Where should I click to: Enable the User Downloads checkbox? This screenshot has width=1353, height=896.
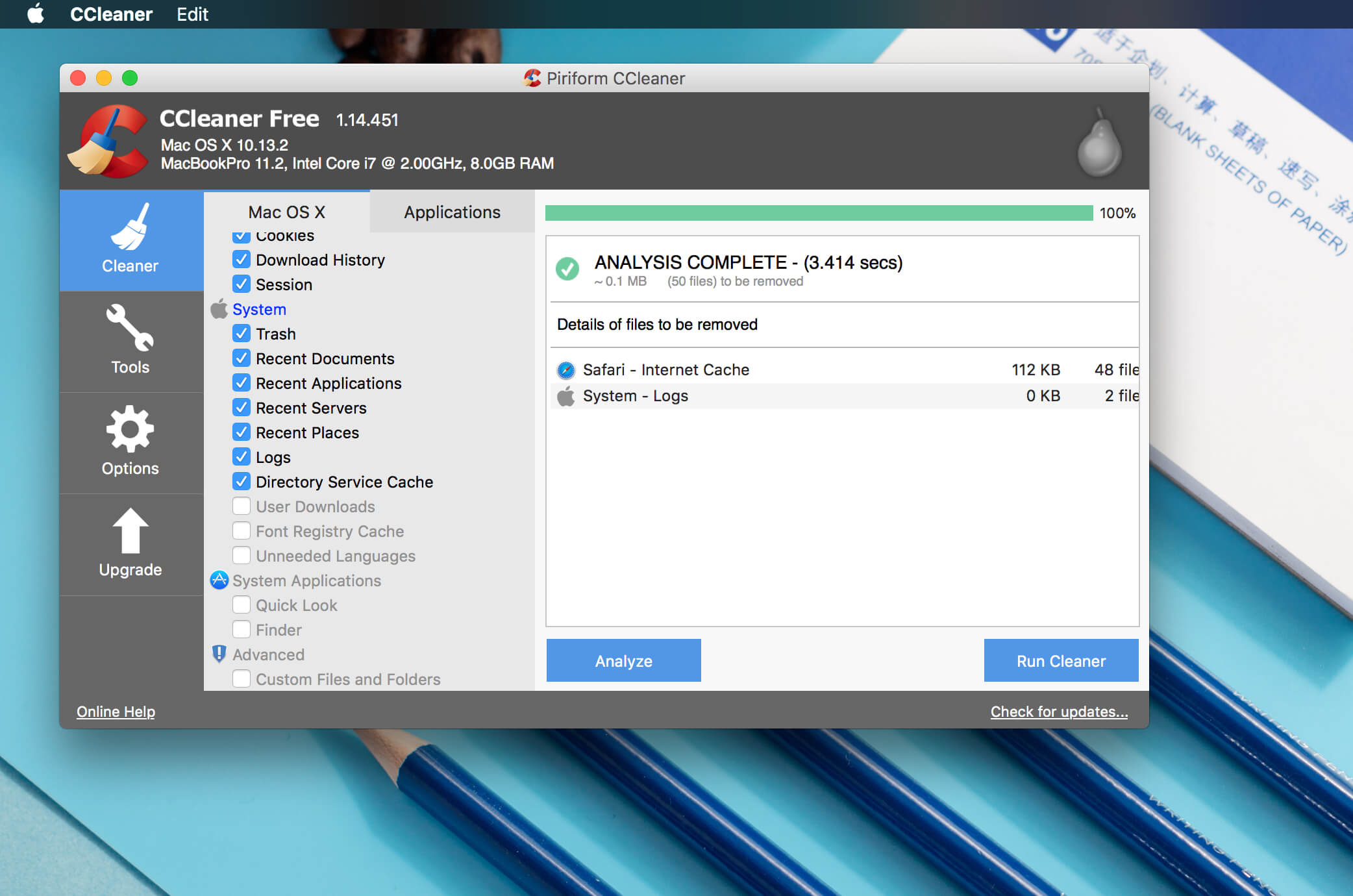(x=242, y=506)
